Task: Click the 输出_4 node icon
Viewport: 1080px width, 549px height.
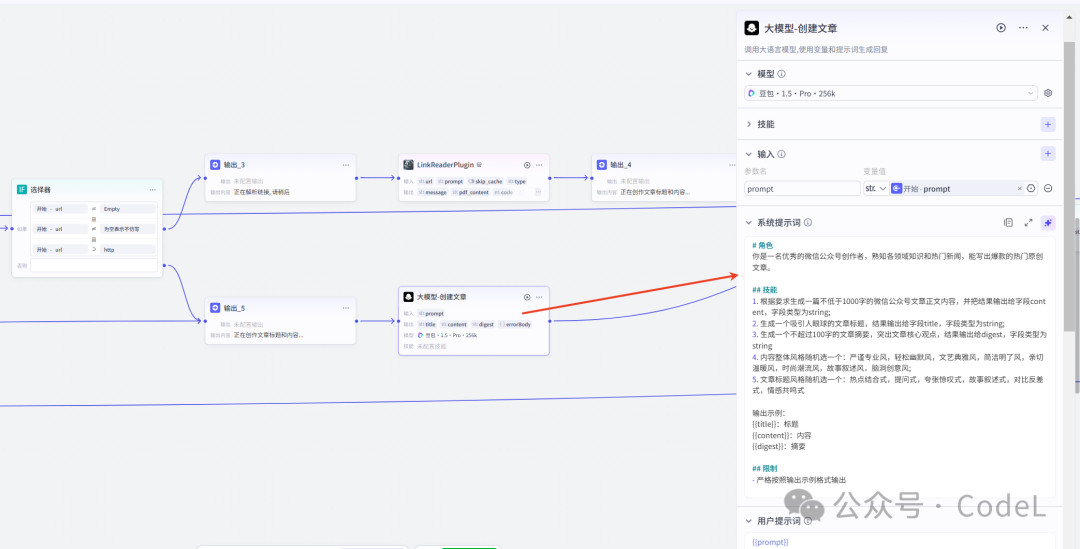Action: click(x=601, y=165)
